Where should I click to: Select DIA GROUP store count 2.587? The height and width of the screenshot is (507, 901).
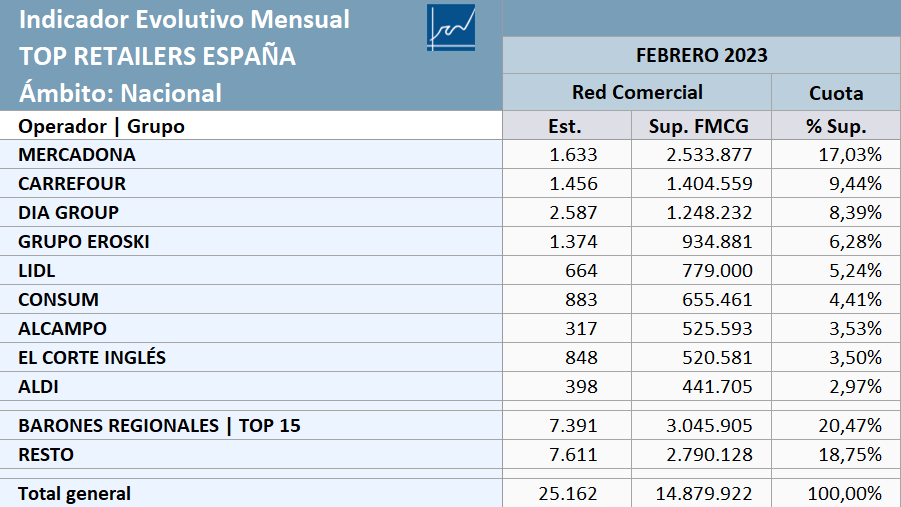573,213
